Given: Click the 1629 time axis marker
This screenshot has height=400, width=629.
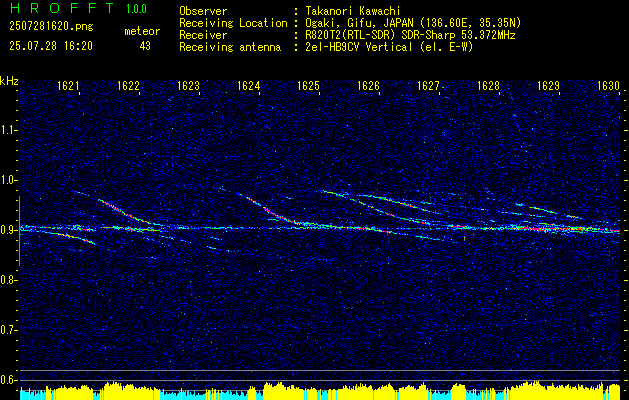Looking at the screenshot, I should [x=548, y=86].
